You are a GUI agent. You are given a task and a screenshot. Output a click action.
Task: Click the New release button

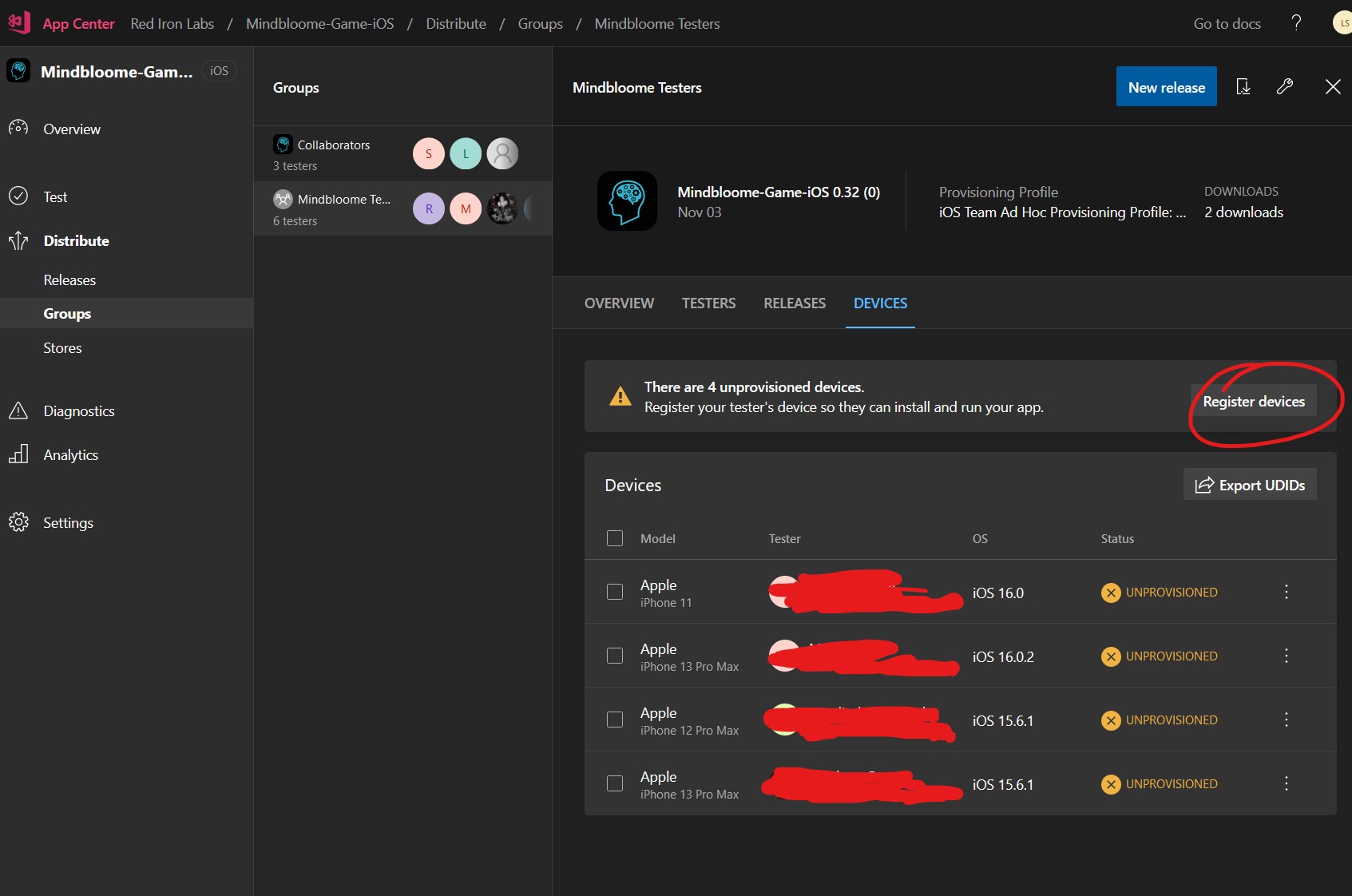pyautogui.click(x=1166, y=87)
